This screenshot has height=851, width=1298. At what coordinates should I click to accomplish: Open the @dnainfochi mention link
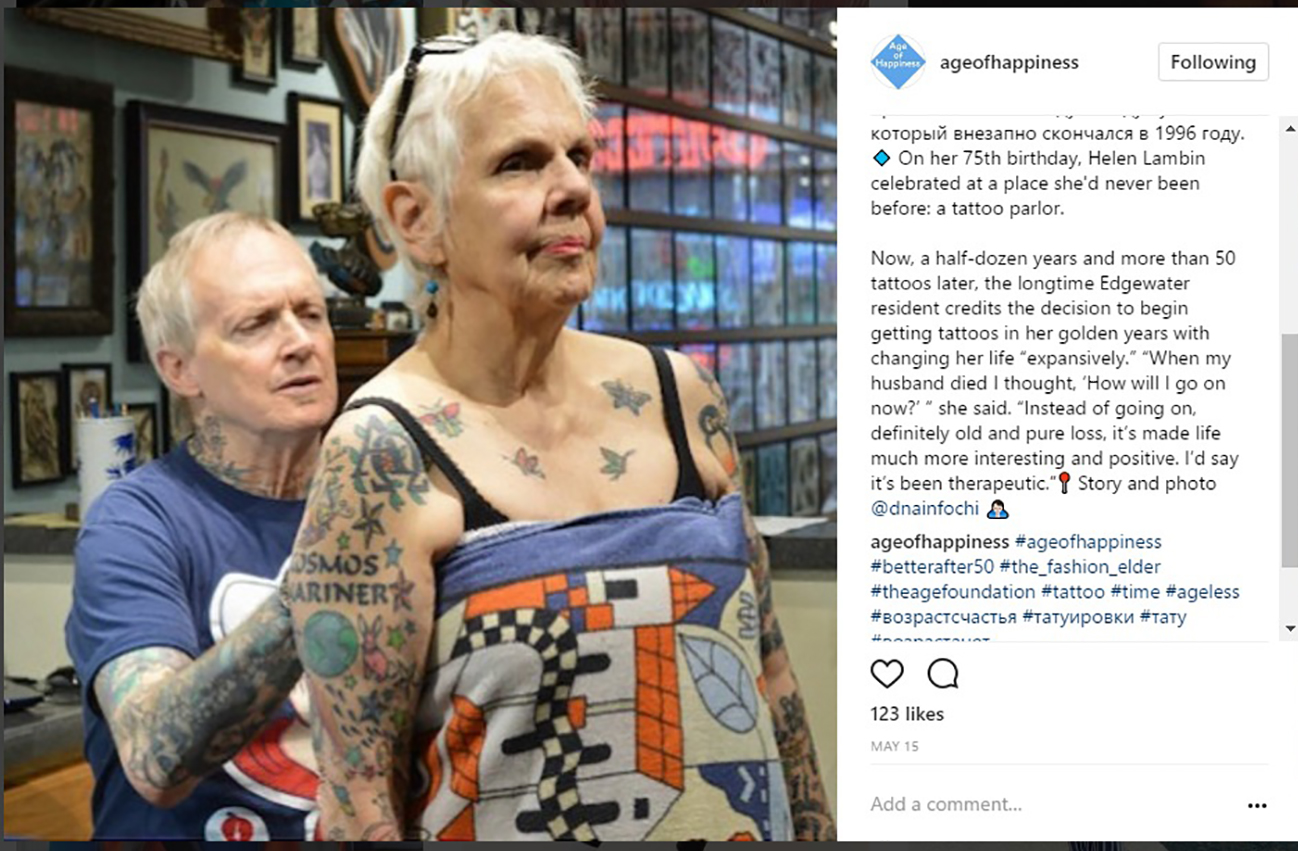(x=925, y=509)
